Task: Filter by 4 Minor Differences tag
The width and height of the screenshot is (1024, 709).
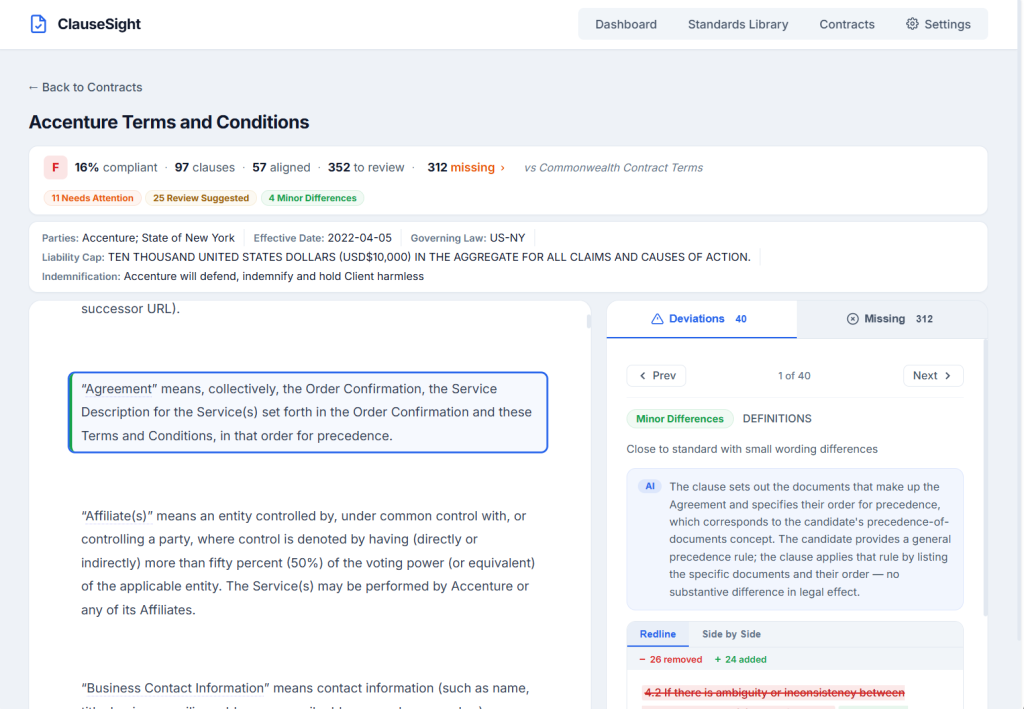Action: [x=312, y=198]
